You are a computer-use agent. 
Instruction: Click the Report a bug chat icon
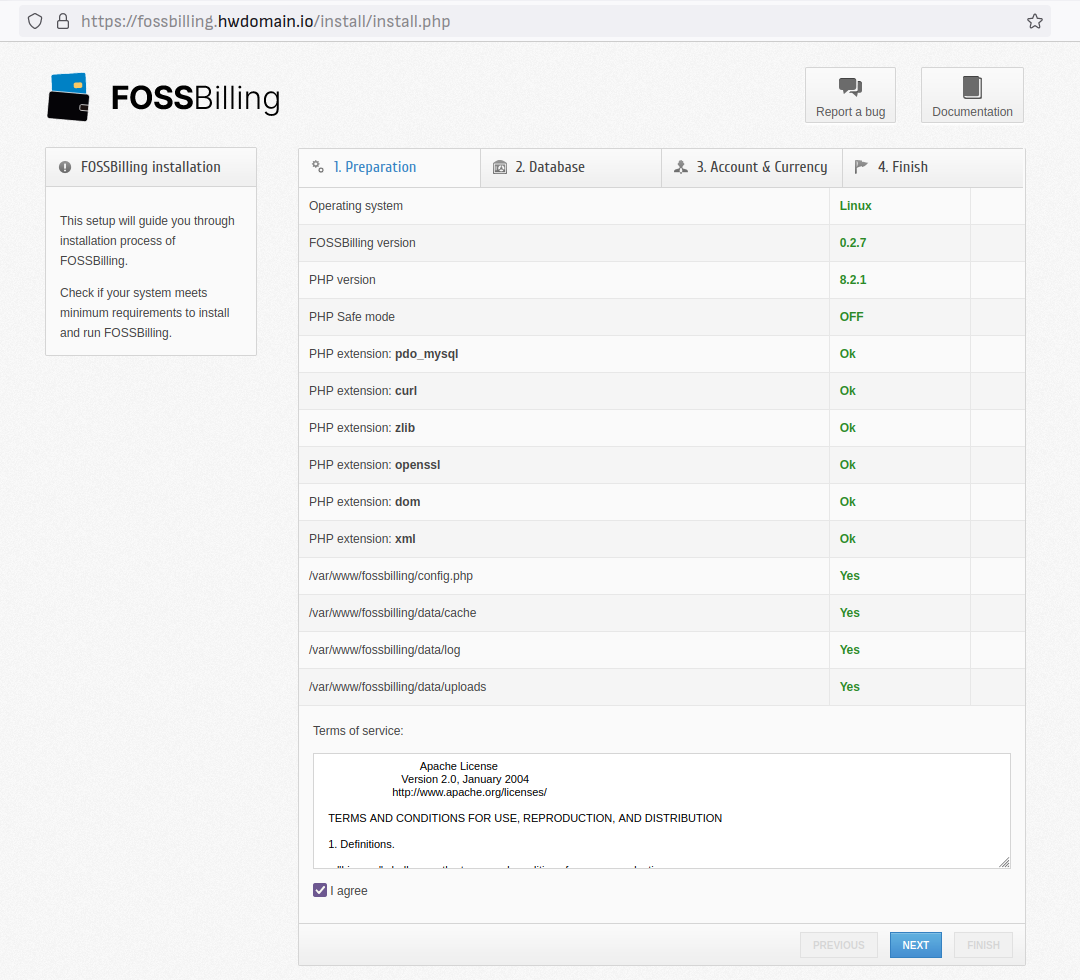click(x=850, y=87)
